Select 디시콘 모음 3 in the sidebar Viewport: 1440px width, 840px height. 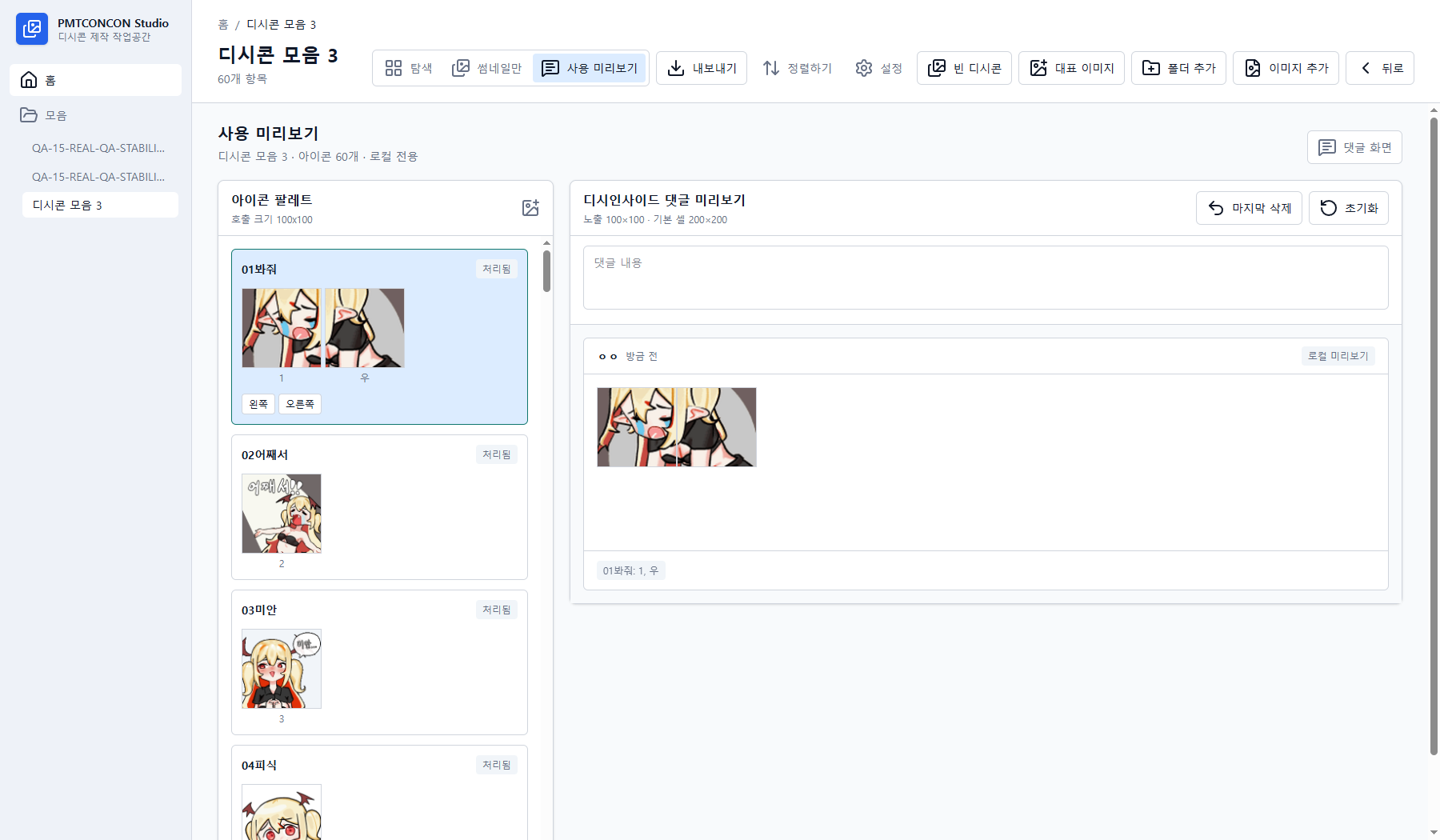100,205
